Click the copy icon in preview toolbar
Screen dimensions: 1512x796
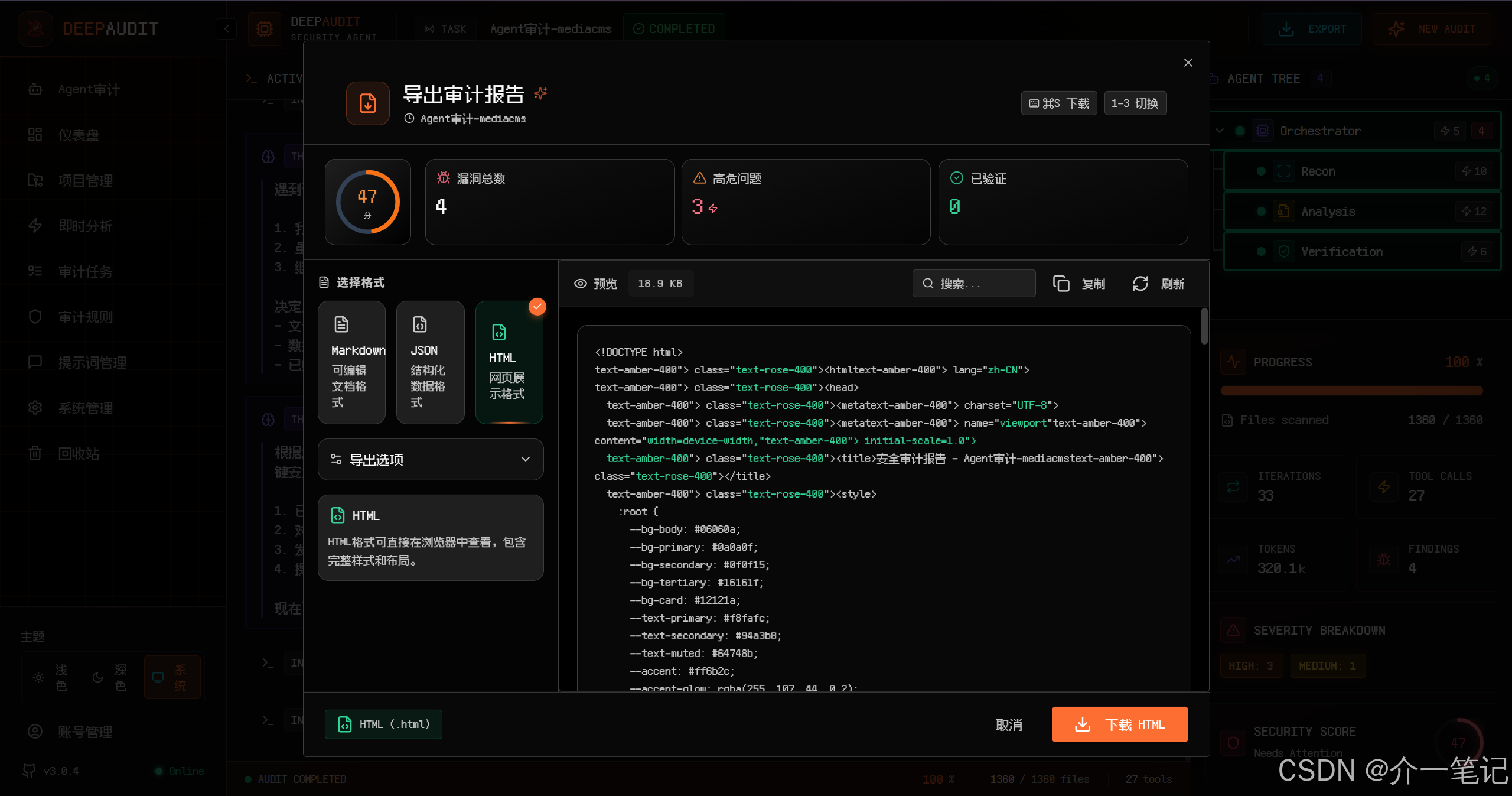[x=1061, y=284]
